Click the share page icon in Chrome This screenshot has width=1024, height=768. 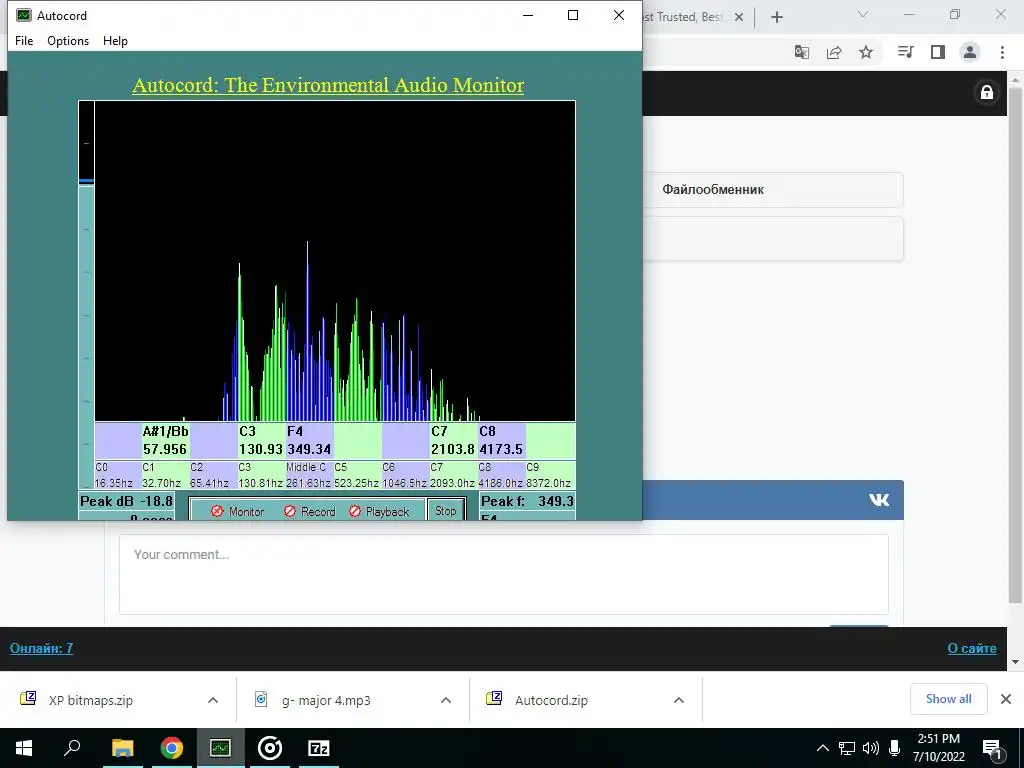tap(834, 52)
